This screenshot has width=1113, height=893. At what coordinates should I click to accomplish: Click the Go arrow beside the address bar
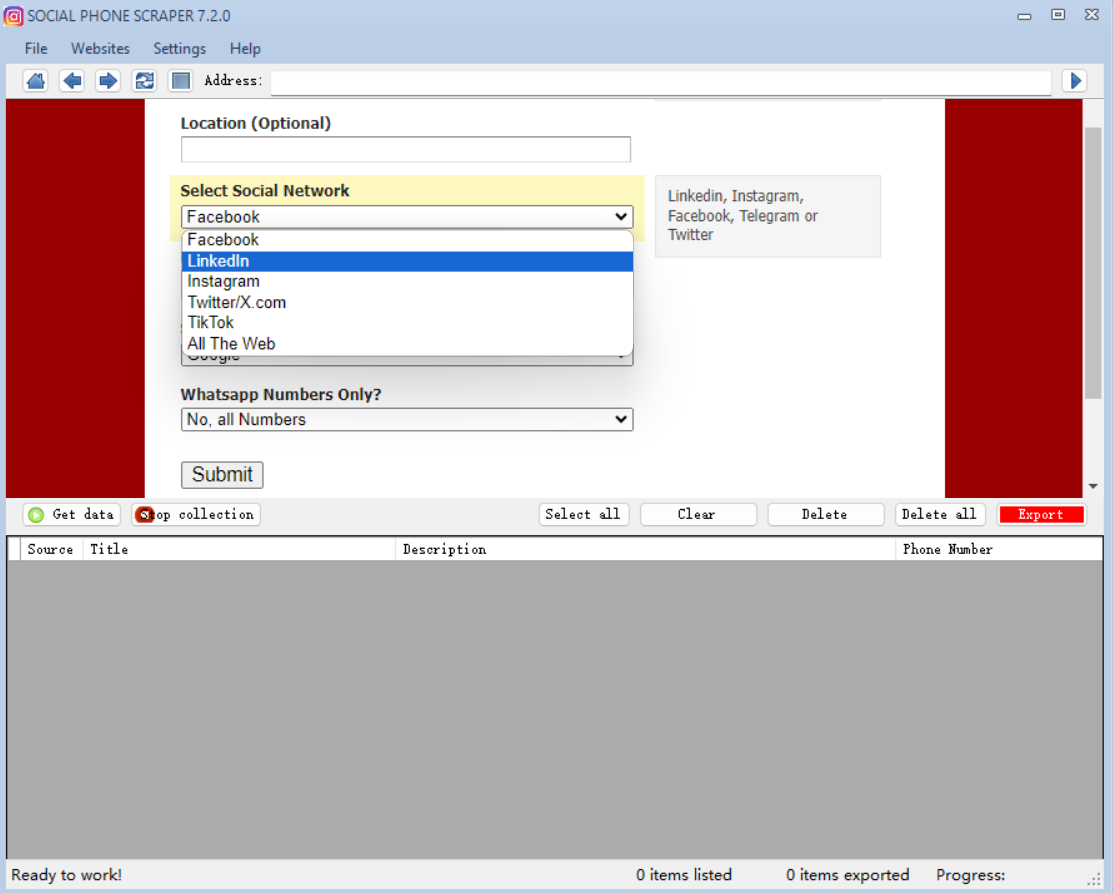pos(1075,81)
